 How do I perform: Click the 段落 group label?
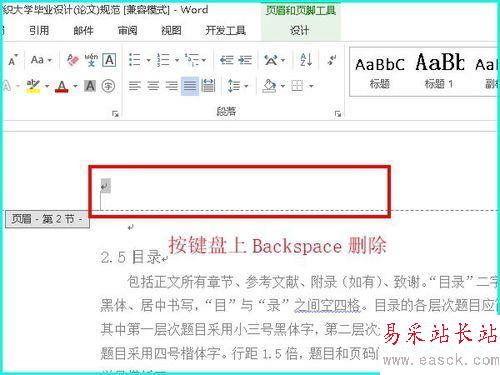pyautogui.click(x=226, y=111)
